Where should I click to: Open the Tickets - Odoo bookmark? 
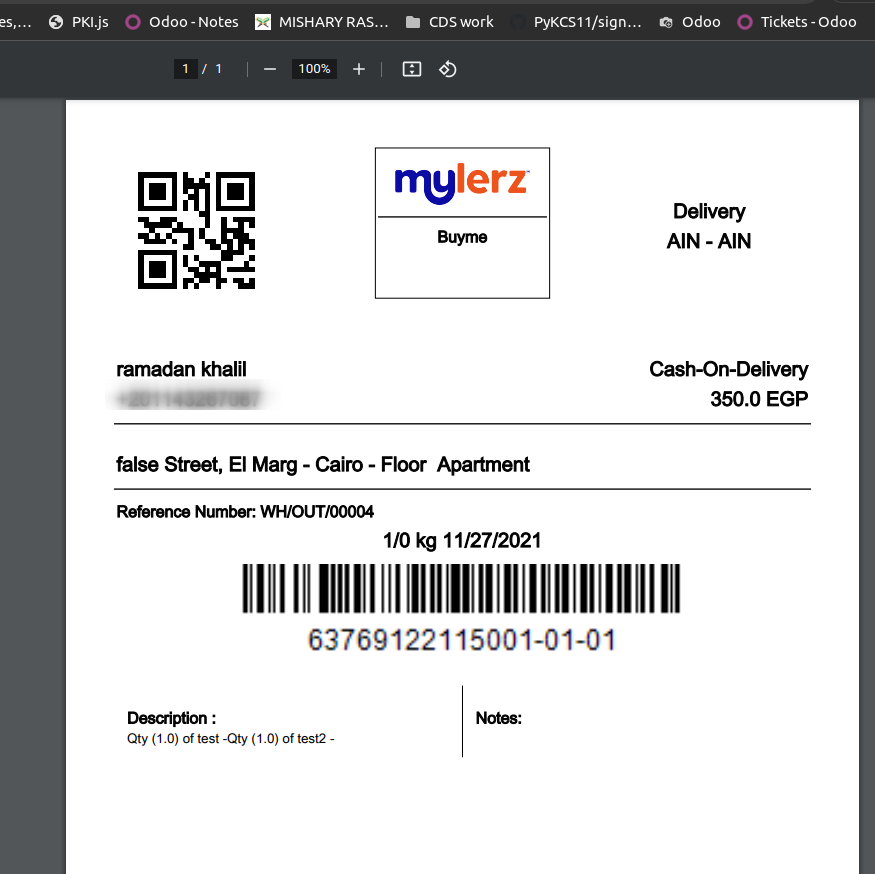click(797, 22)
